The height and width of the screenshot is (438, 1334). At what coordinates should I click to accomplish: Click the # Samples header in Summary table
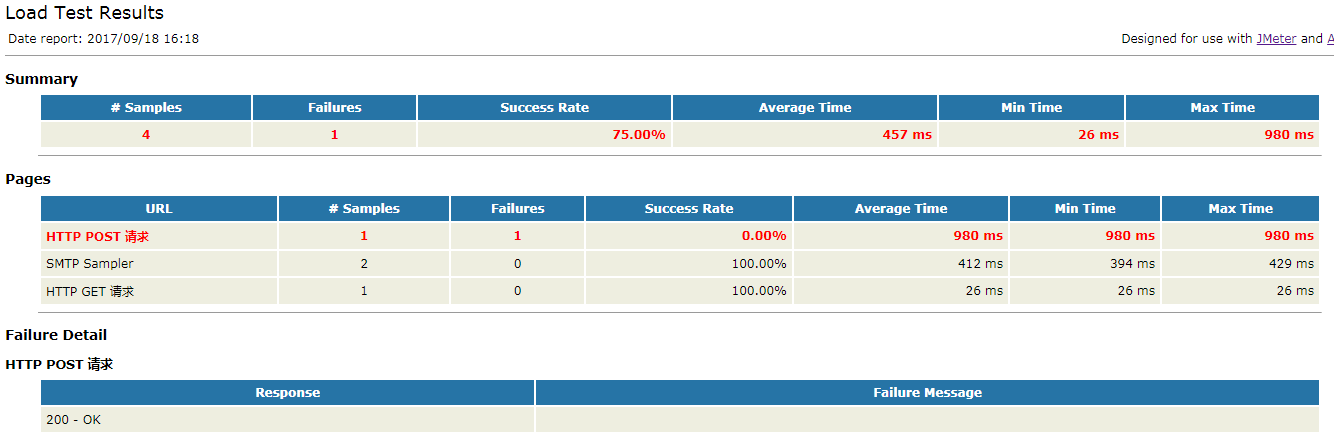[146, 108]
